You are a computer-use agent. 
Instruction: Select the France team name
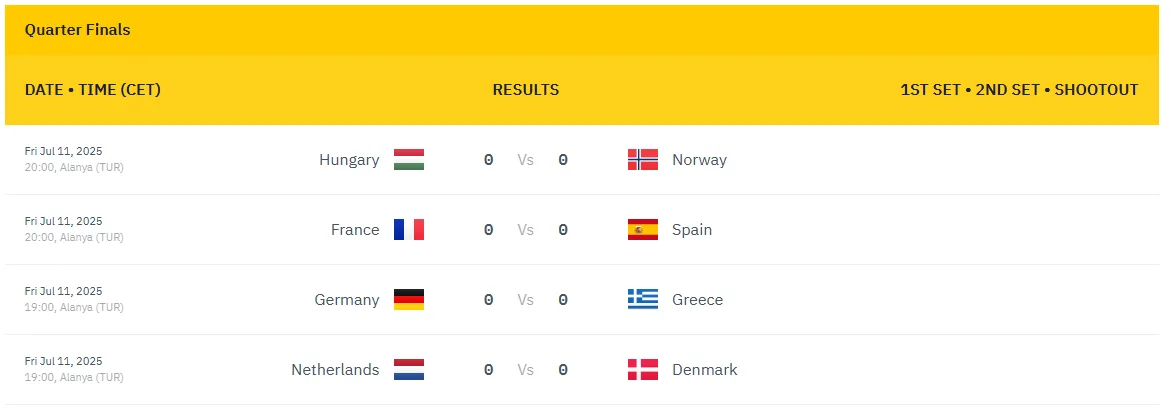pos(355,230)
